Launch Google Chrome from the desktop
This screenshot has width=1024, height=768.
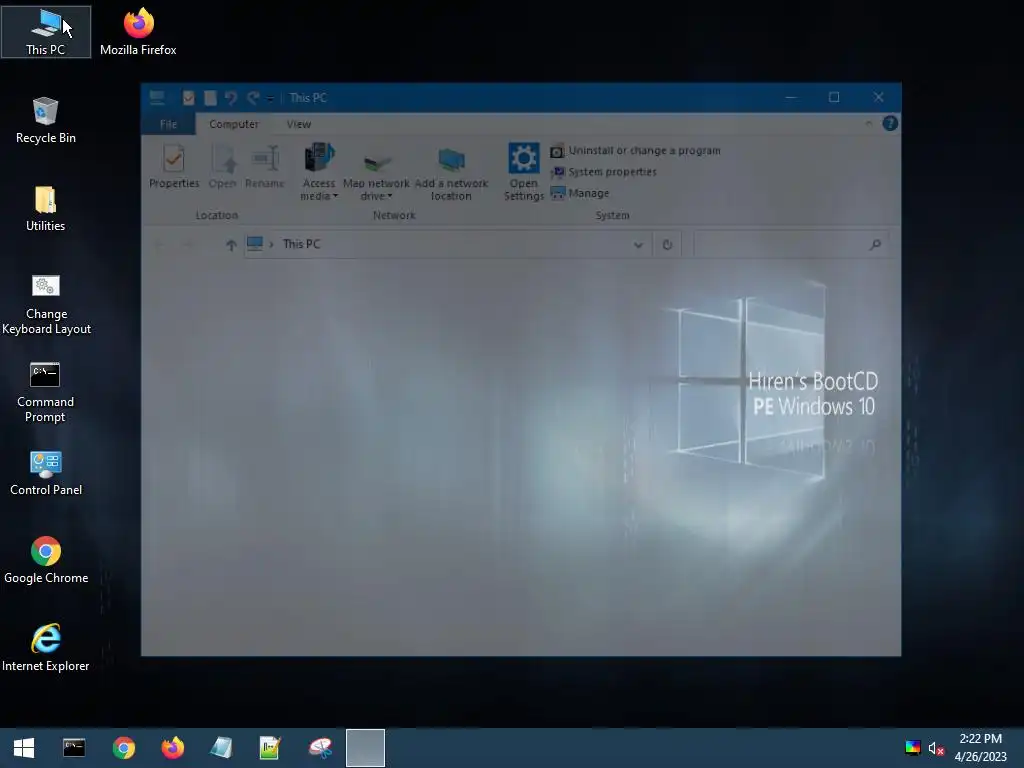46,560
